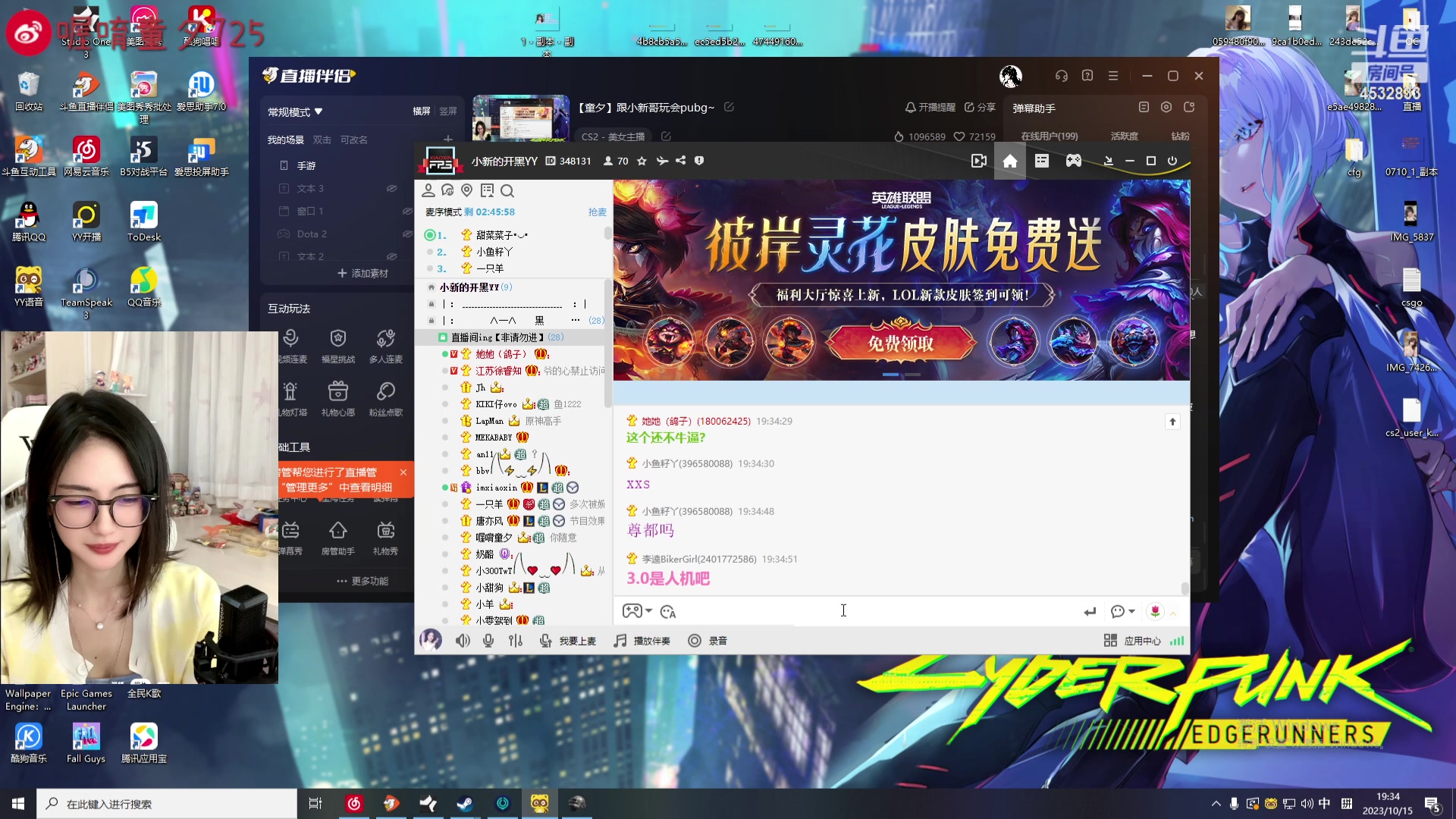Toggle visibility of 文本 3 source

(391, 188)
